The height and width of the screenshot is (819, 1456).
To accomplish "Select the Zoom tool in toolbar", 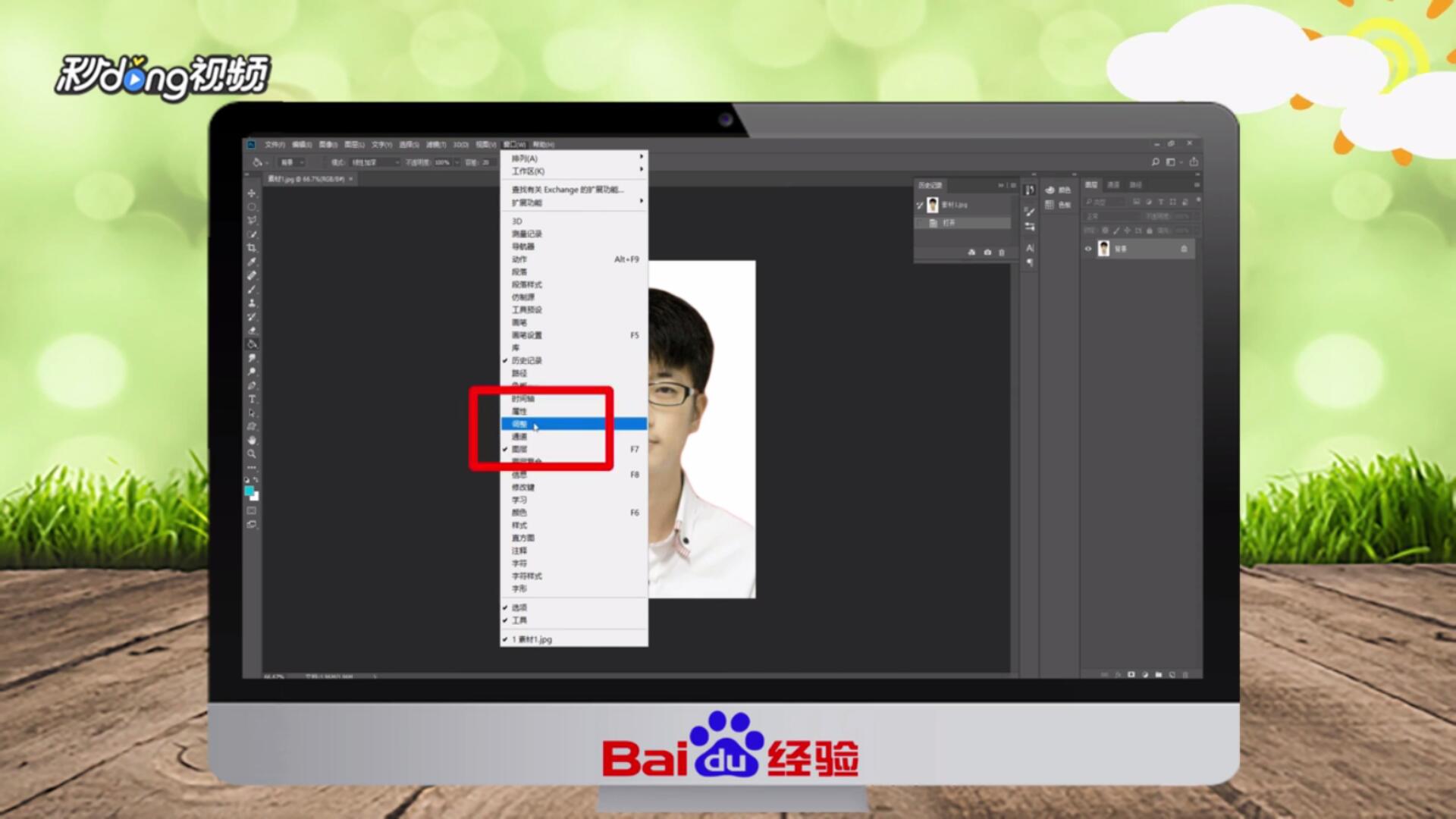I will pyautogui.click(x=252, y=453).
